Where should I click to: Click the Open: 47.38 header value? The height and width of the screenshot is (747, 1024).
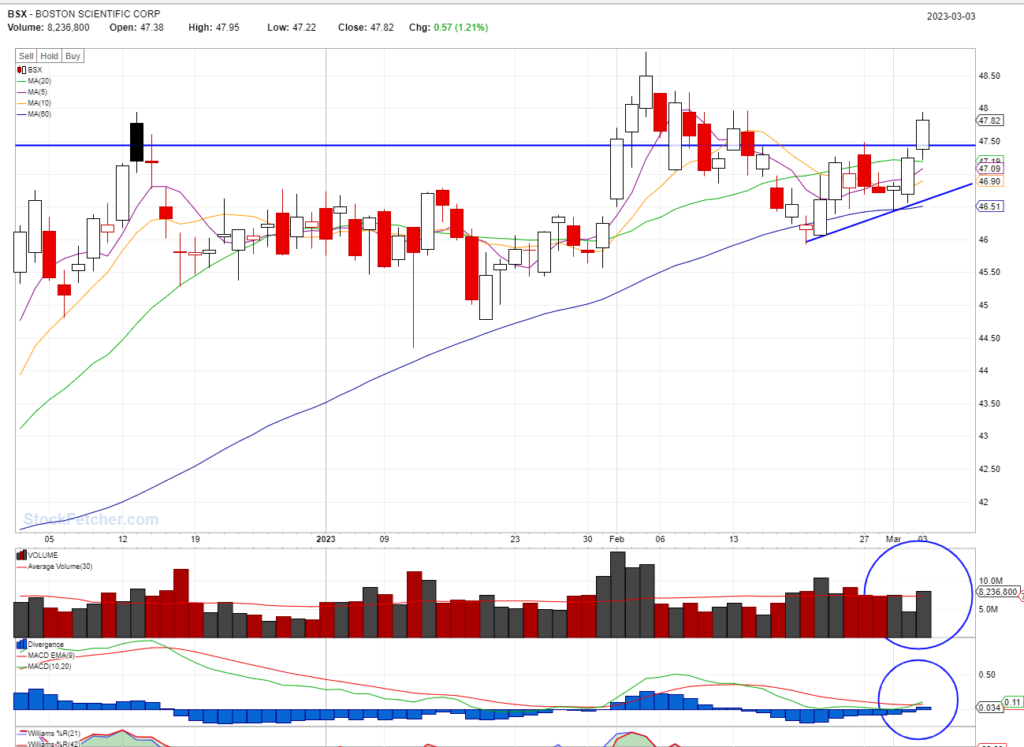(136, 27)
